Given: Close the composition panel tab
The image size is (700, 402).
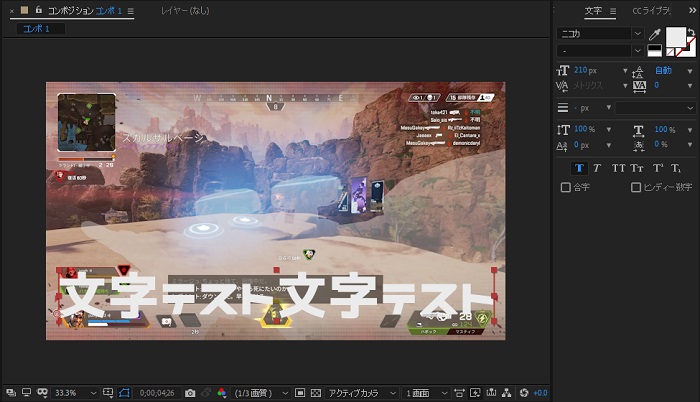Looking at the screenshot, I should [12, 11].
